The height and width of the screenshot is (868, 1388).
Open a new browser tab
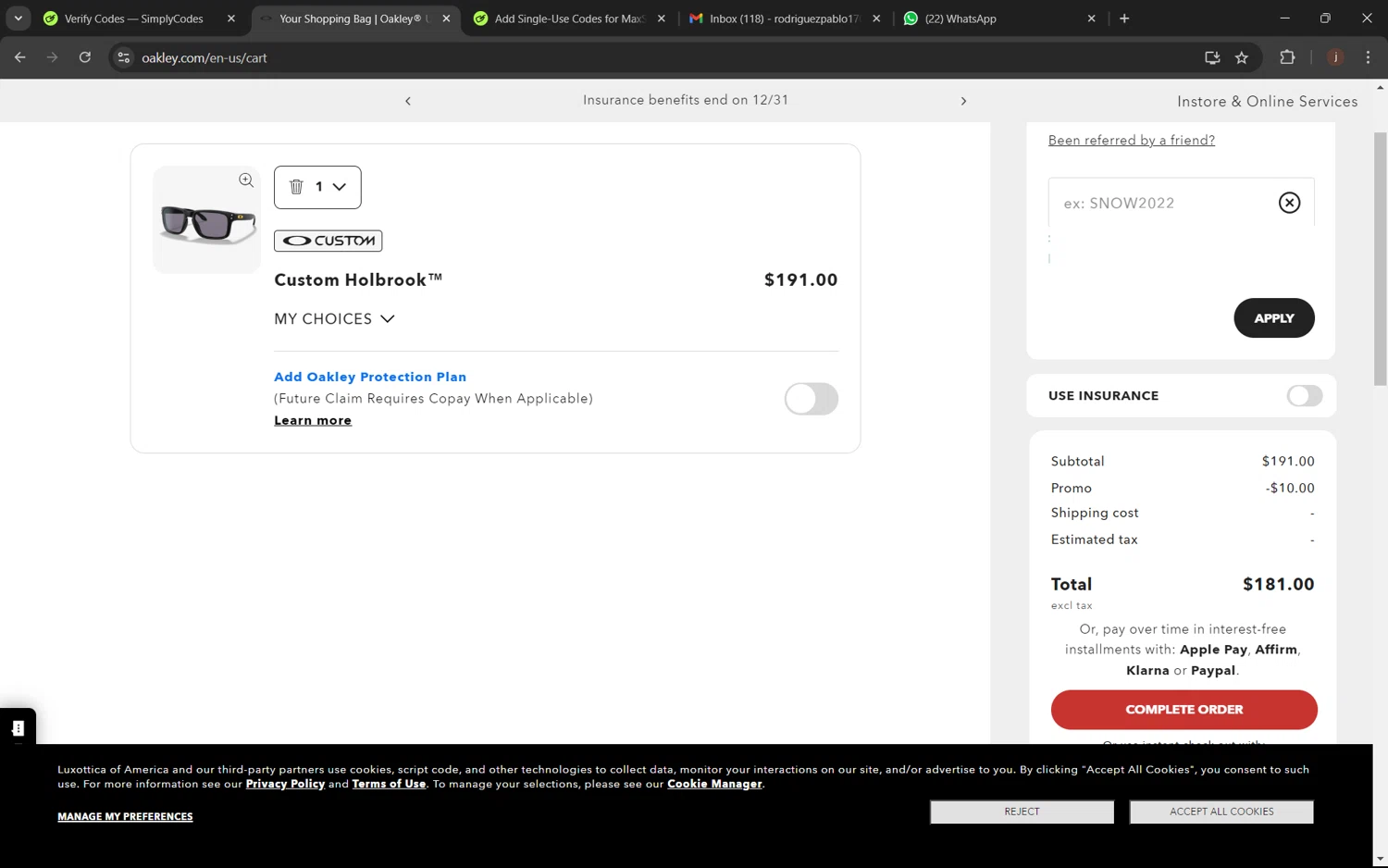tap(1124, 19)
